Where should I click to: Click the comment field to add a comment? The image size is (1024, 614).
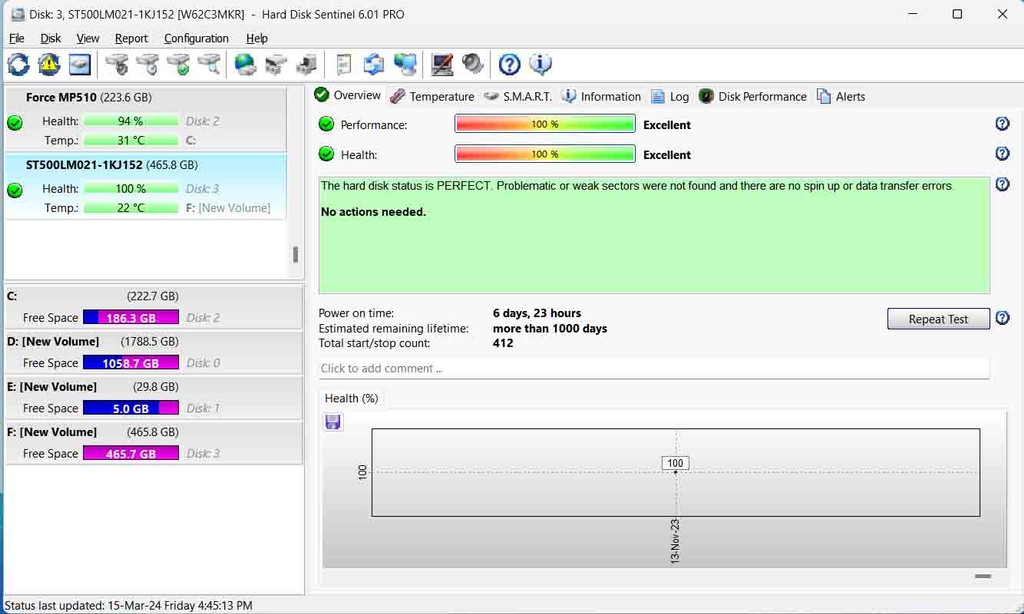(653, 368)
